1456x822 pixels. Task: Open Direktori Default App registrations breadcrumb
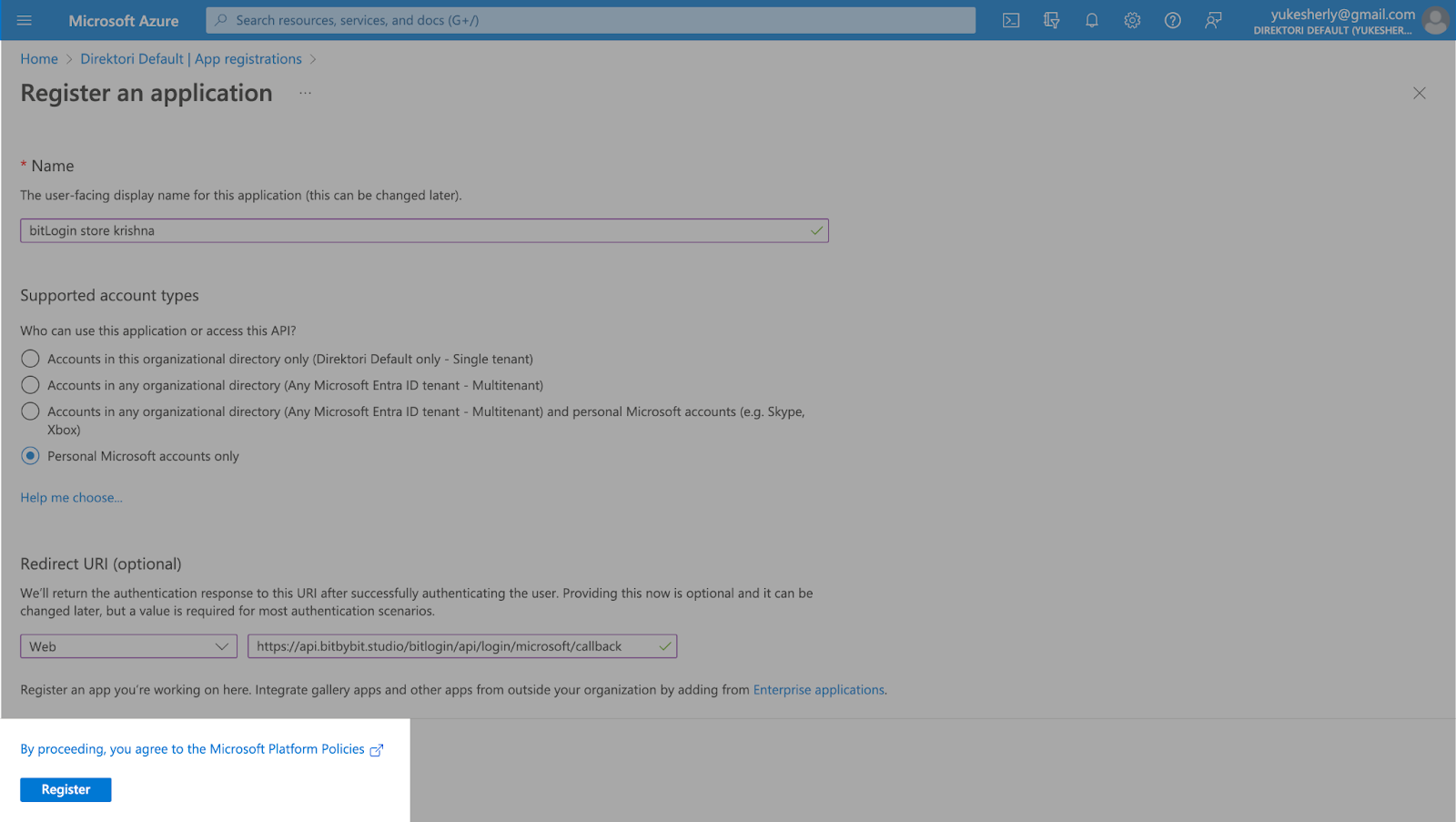click(x=191, y=59)
